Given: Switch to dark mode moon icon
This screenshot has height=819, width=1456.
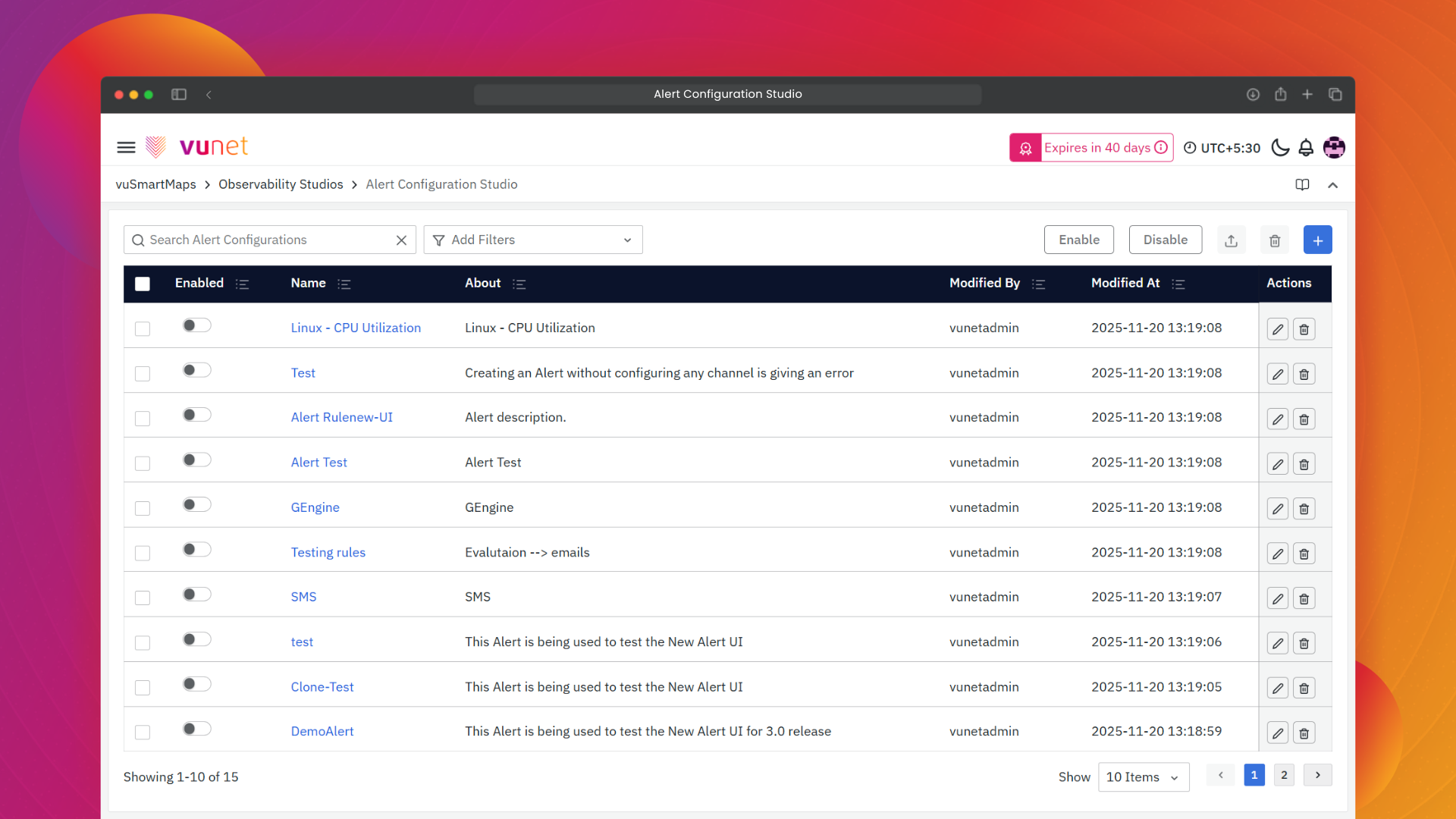Looking at the screenshot, I should click(1280, 148).
